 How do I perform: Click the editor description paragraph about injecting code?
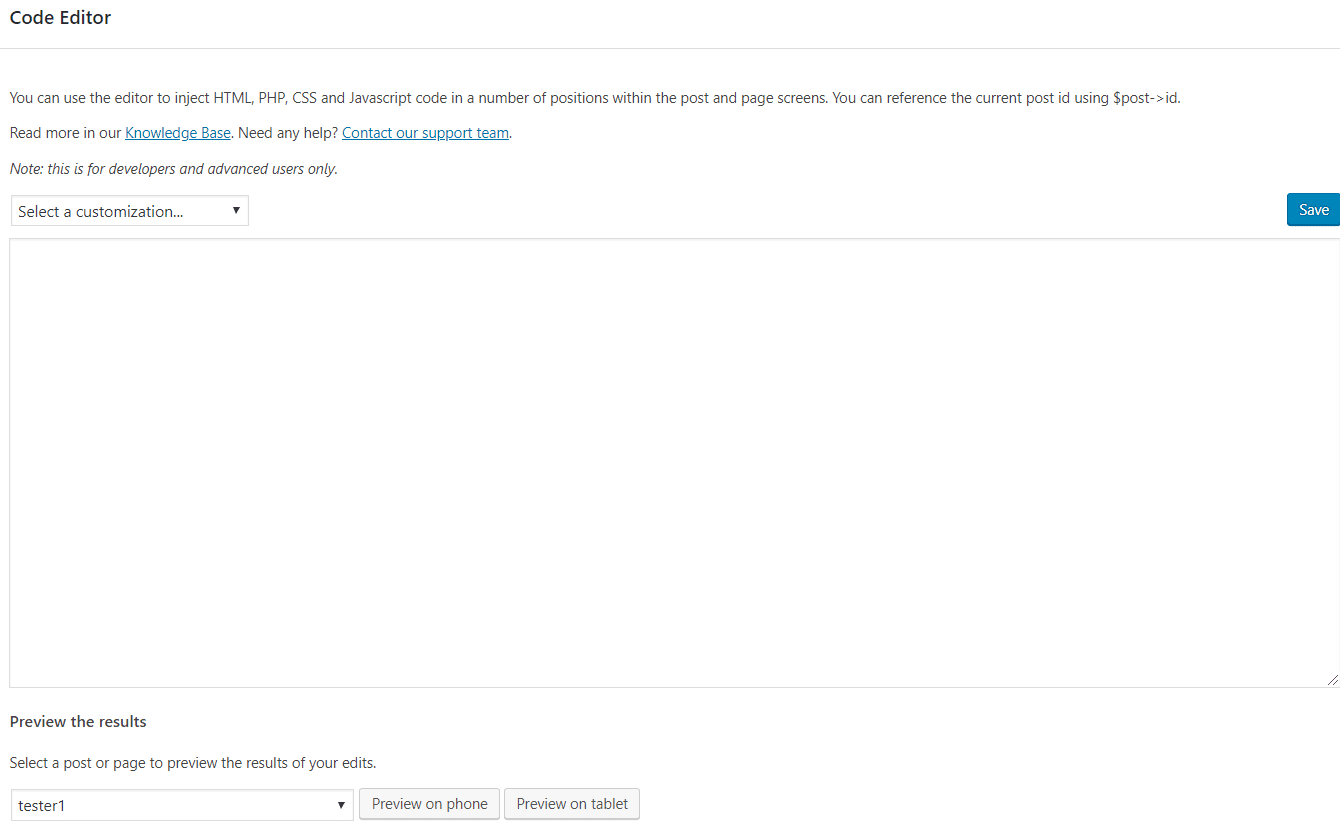500,98
